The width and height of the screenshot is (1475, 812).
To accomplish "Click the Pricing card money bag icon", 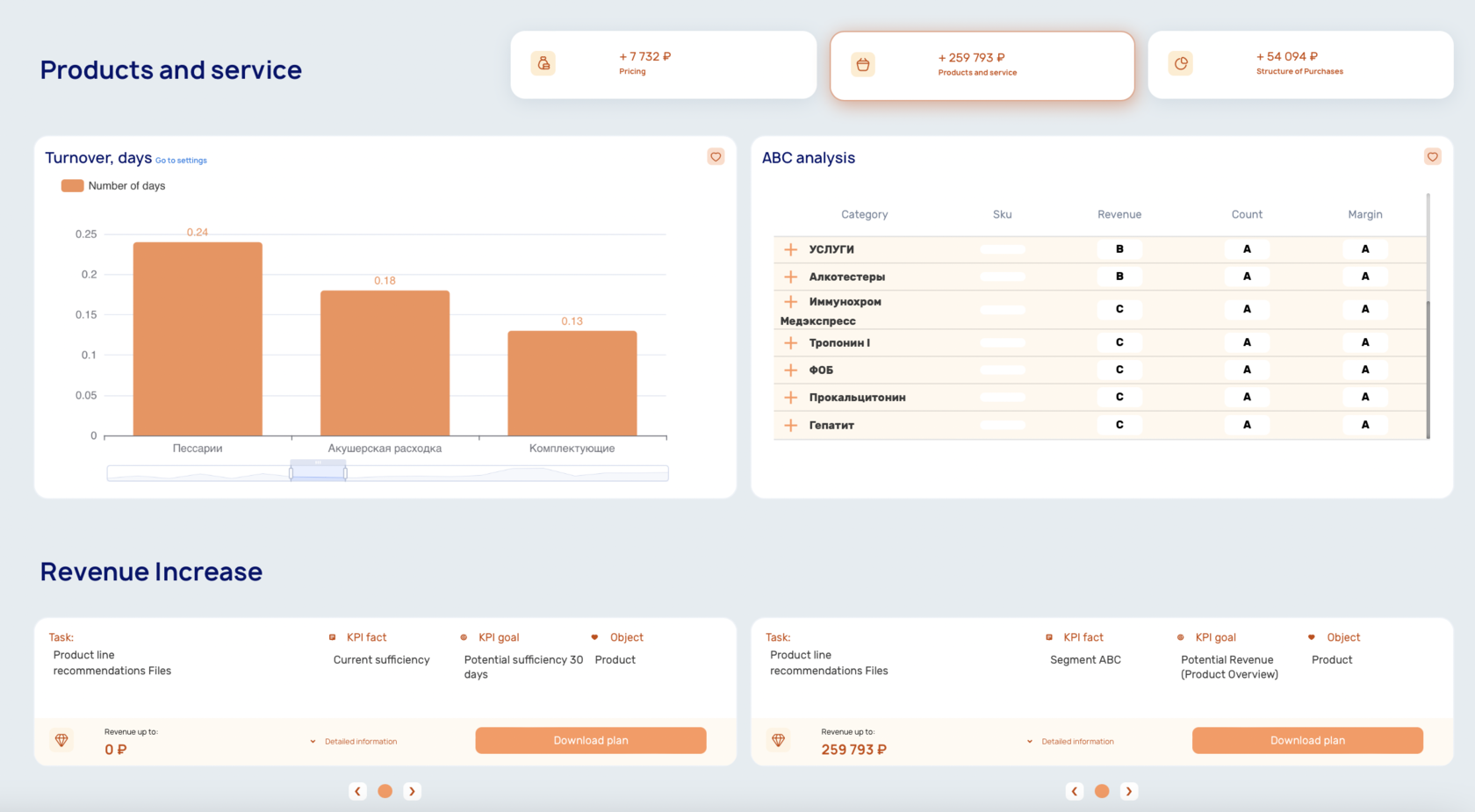I will (x=543, y=63).
